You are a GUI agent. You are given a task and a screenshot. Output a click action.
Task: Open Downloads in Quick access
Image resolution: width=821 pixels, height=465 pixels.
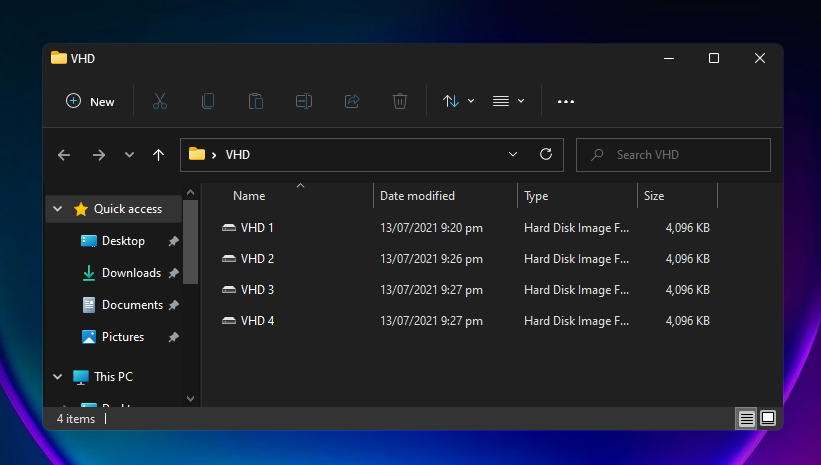(131, 273)
